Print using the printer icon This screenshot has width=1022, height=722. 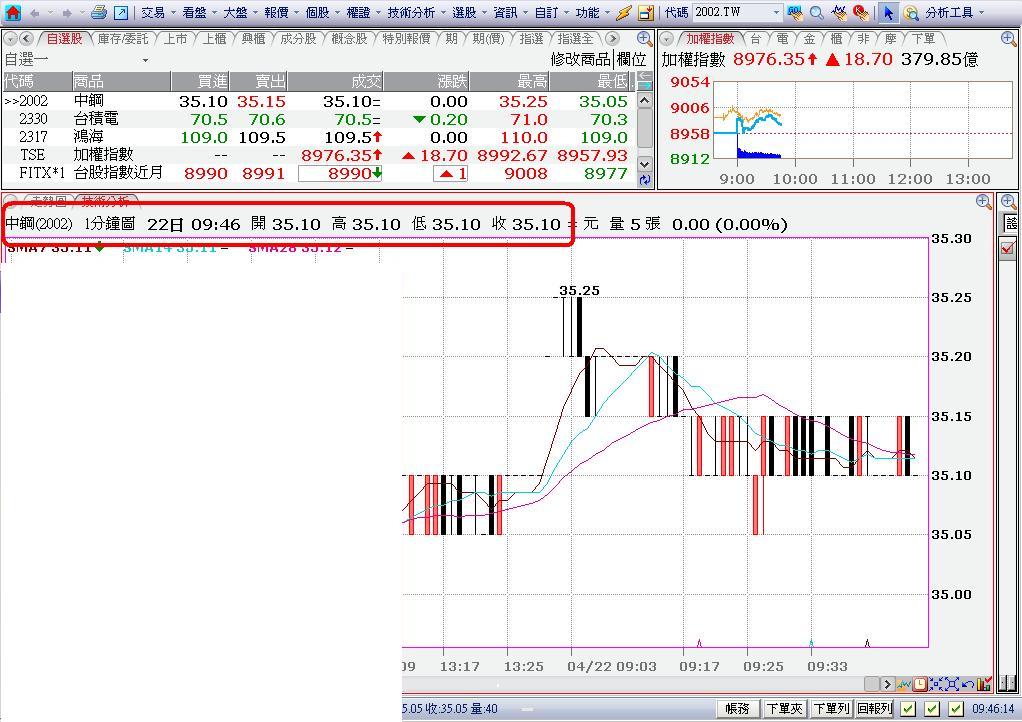click(99, 12)
